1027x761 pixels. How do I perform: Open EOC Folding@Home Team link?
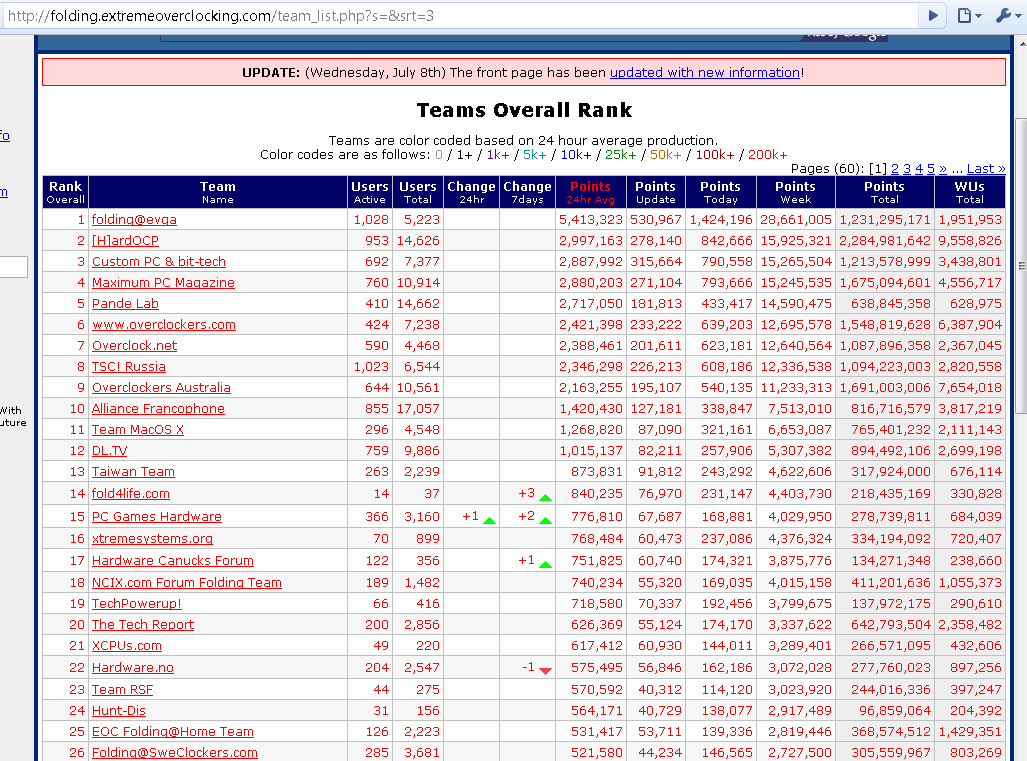pyautogui.click(x=172, y=732)
